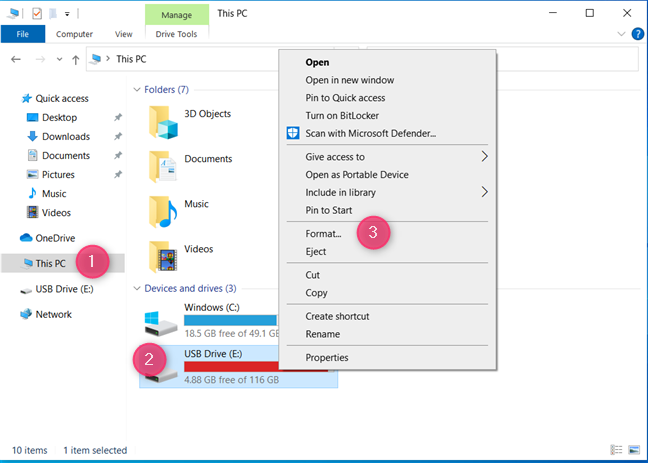Click the 4.88 GB free of 116 GB text
Image resolution: width=648 pixels, height=463 pixels.
coord(231,380)
